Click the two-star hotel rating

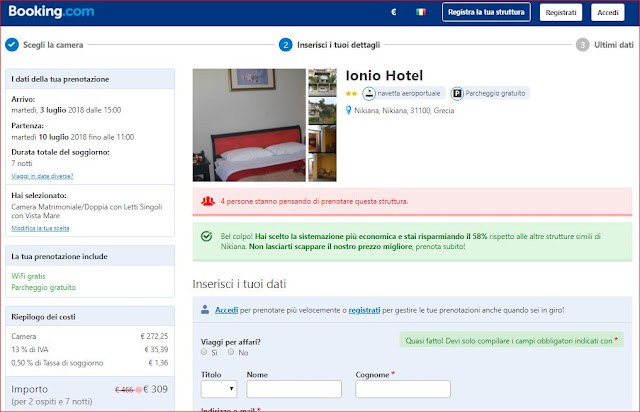(x=351, y=94)
